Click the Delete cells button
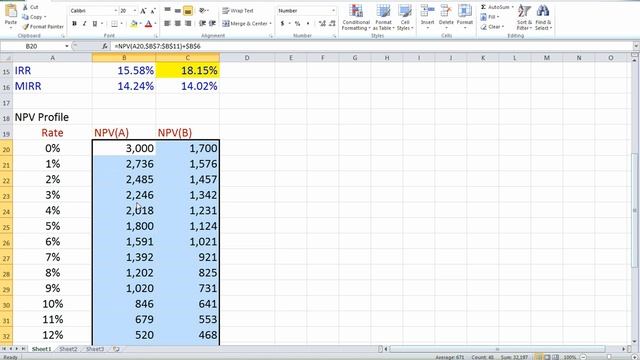This screenshot has width=640, height=360. 446,16
